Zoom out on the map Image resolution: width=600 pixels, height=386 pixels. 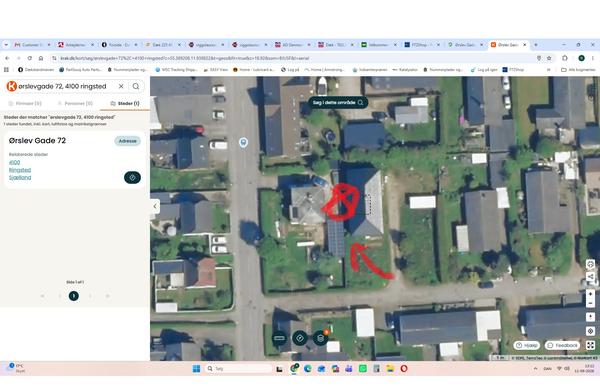[x=590, y=303]
